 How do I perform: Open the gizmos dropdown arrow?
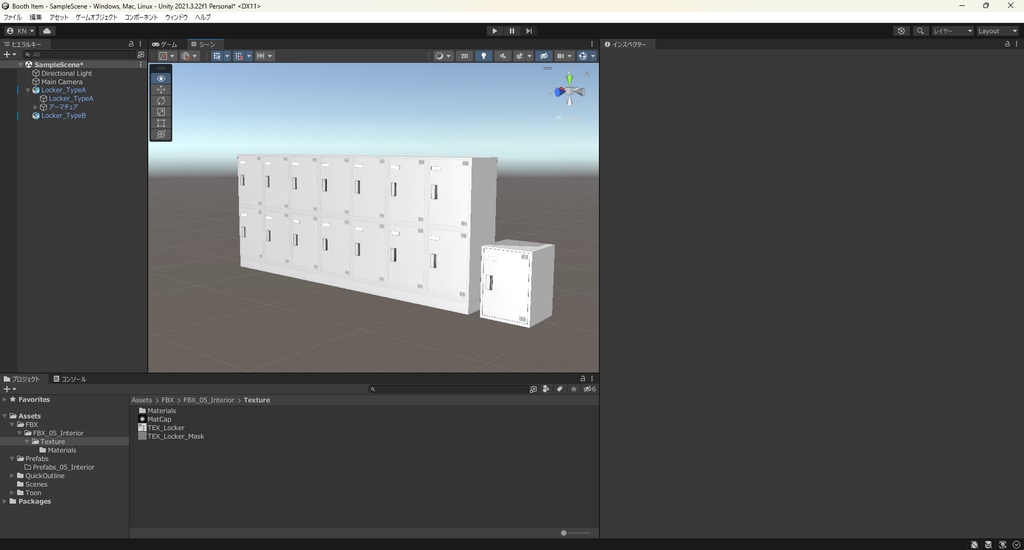[593, 56]
